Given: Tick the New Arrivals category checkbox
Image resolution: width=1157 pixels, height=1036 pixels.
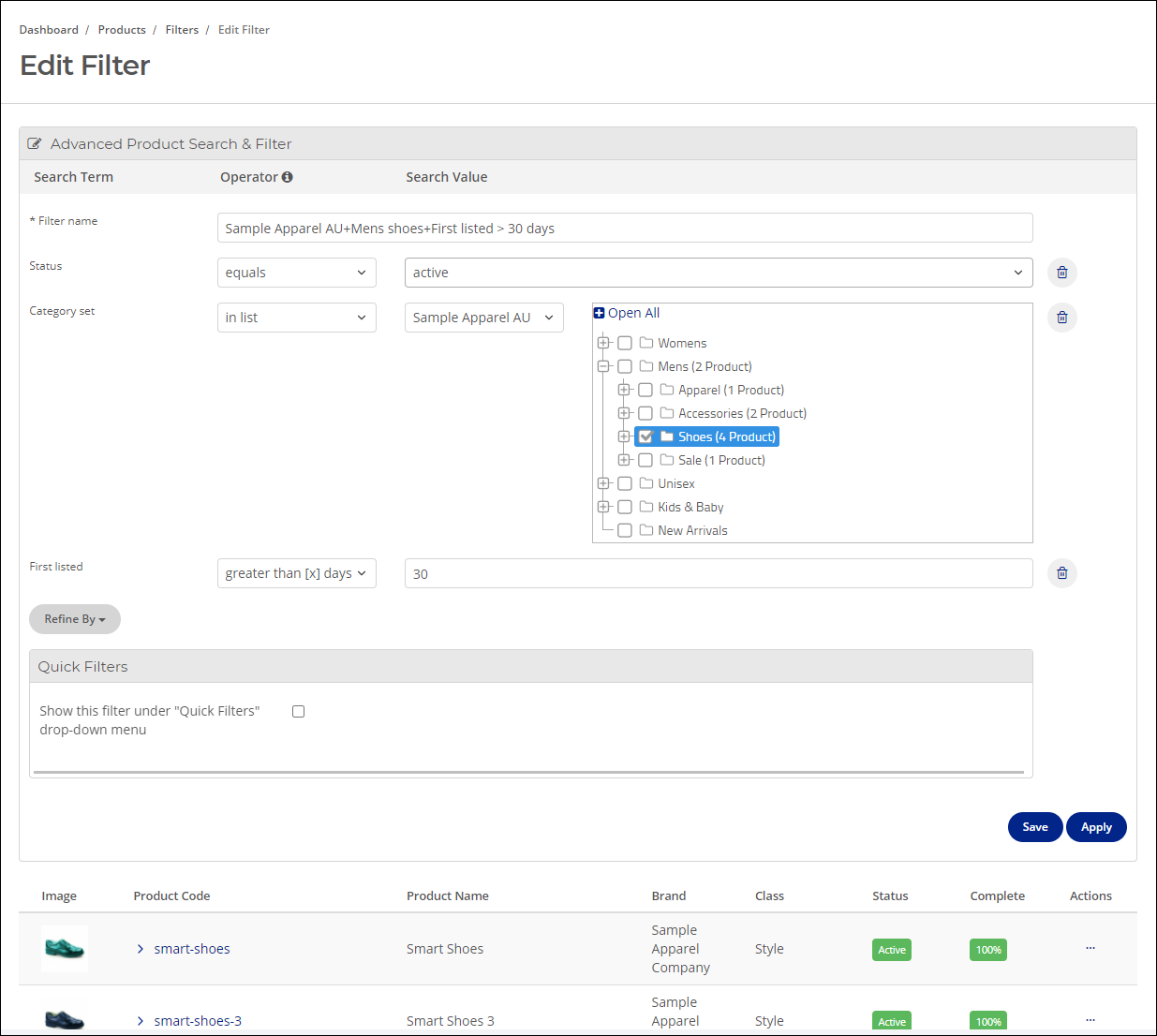Looking at the screenshot, I should 625,530.
